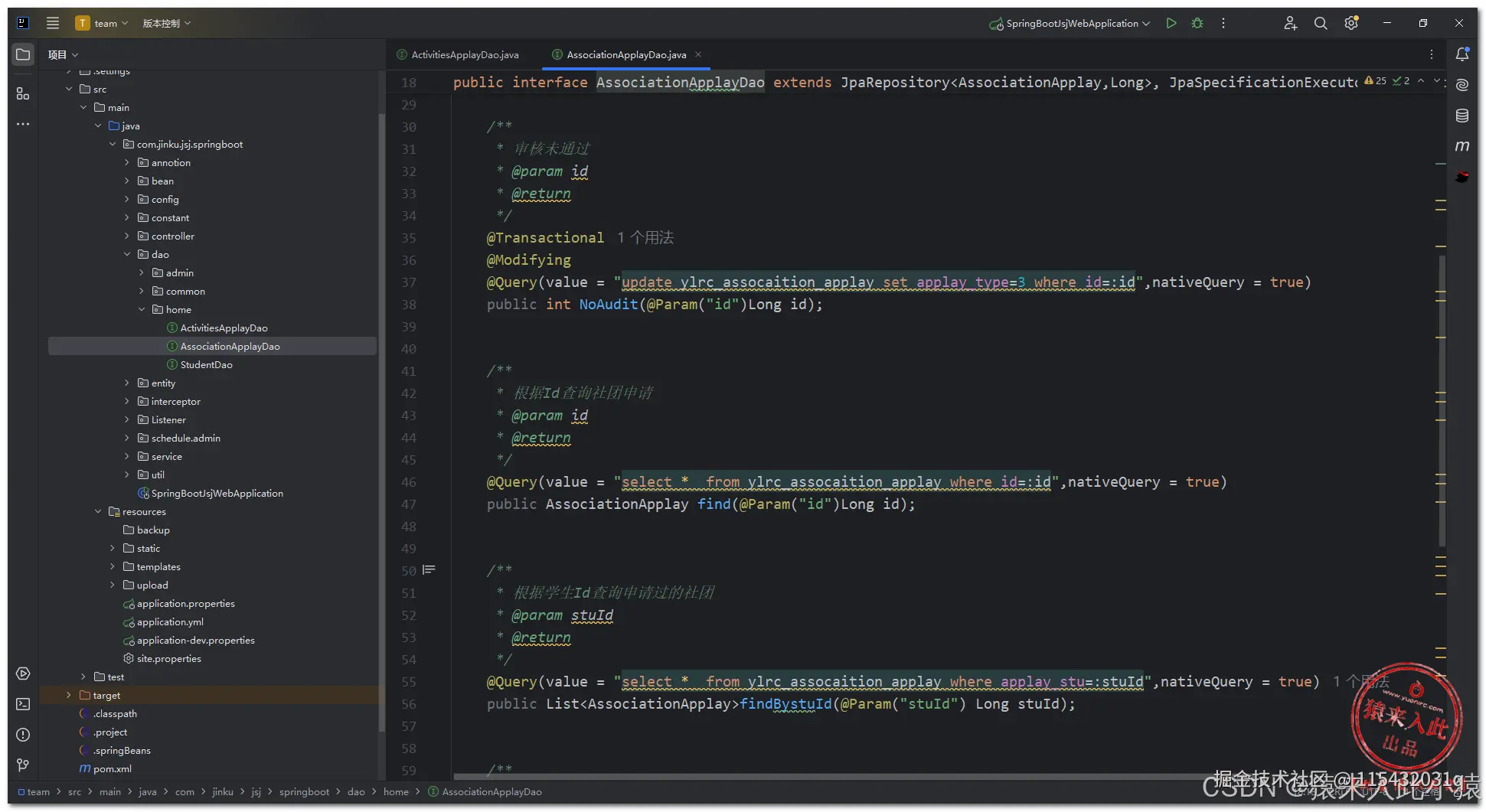Image resolution: width=1486 pixels, height=812 pixels.
Task: Click the jinku breadcrumb
Action: click(x=223, y=791)
